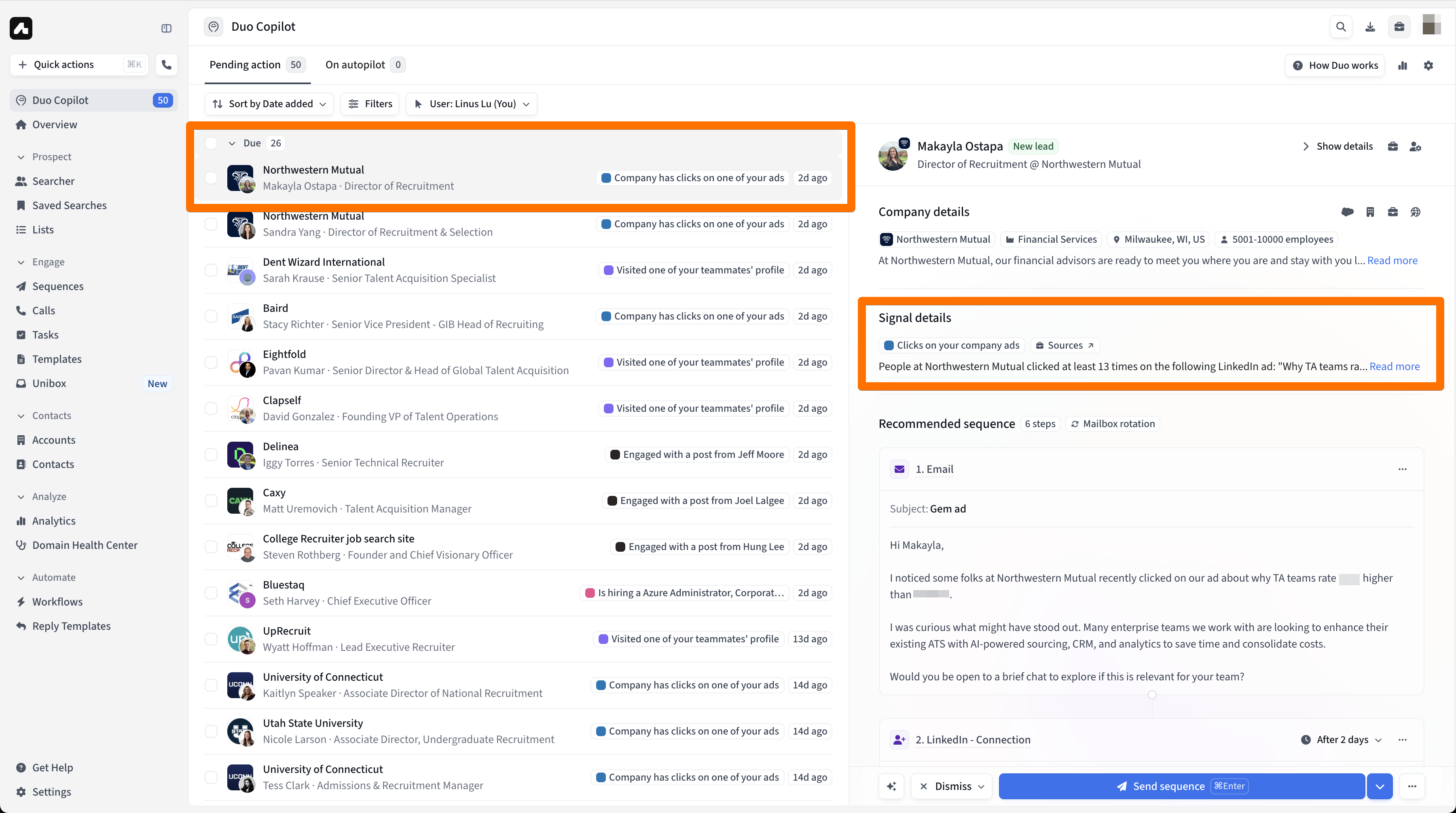This screenshot has height=813, width=1456.
Task: Expand the blue Send sequence arrow menu
Action: pos(1380,786)
